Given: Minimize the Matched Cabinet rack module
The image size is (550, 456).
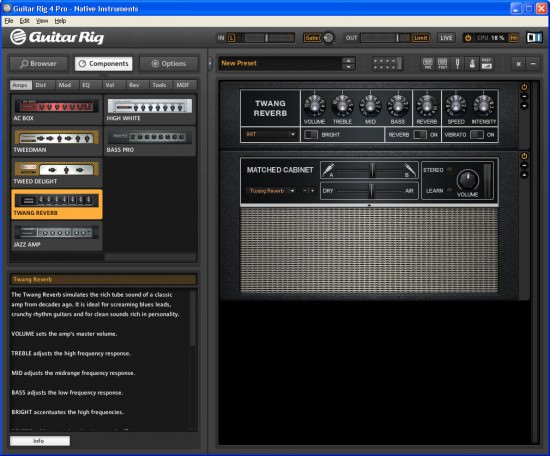Looking at the screenshot, I should [524, 166].
